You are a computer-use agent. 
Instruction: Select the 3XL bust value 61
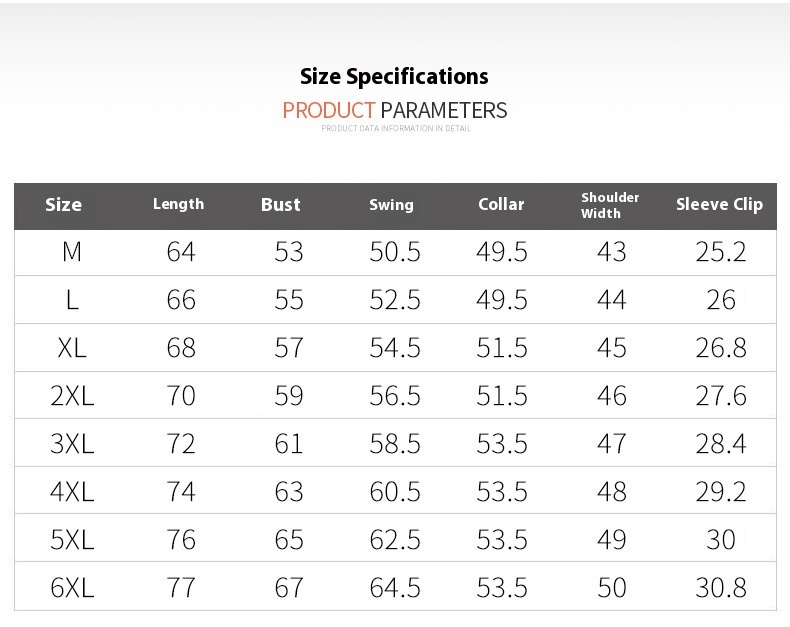[289, 444]
